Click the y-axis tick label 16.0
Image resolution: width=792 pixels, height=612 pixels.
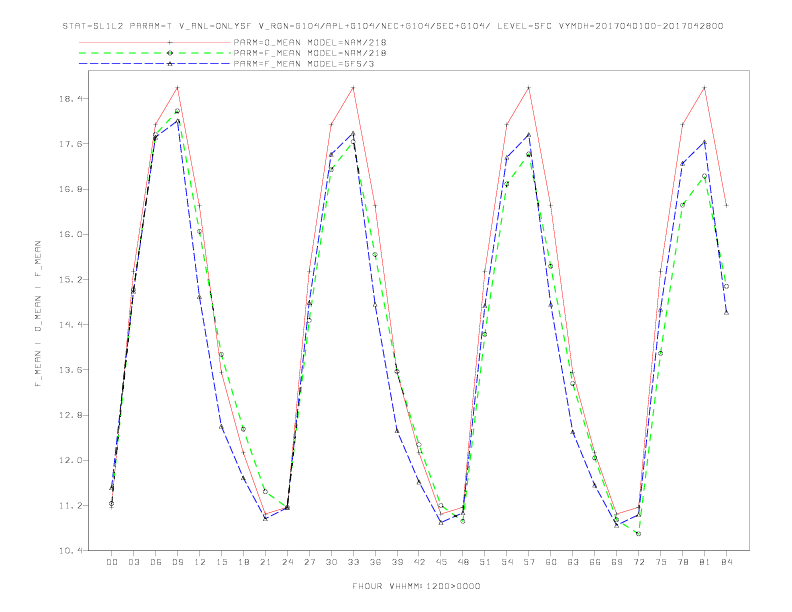(x=69, y=234)
